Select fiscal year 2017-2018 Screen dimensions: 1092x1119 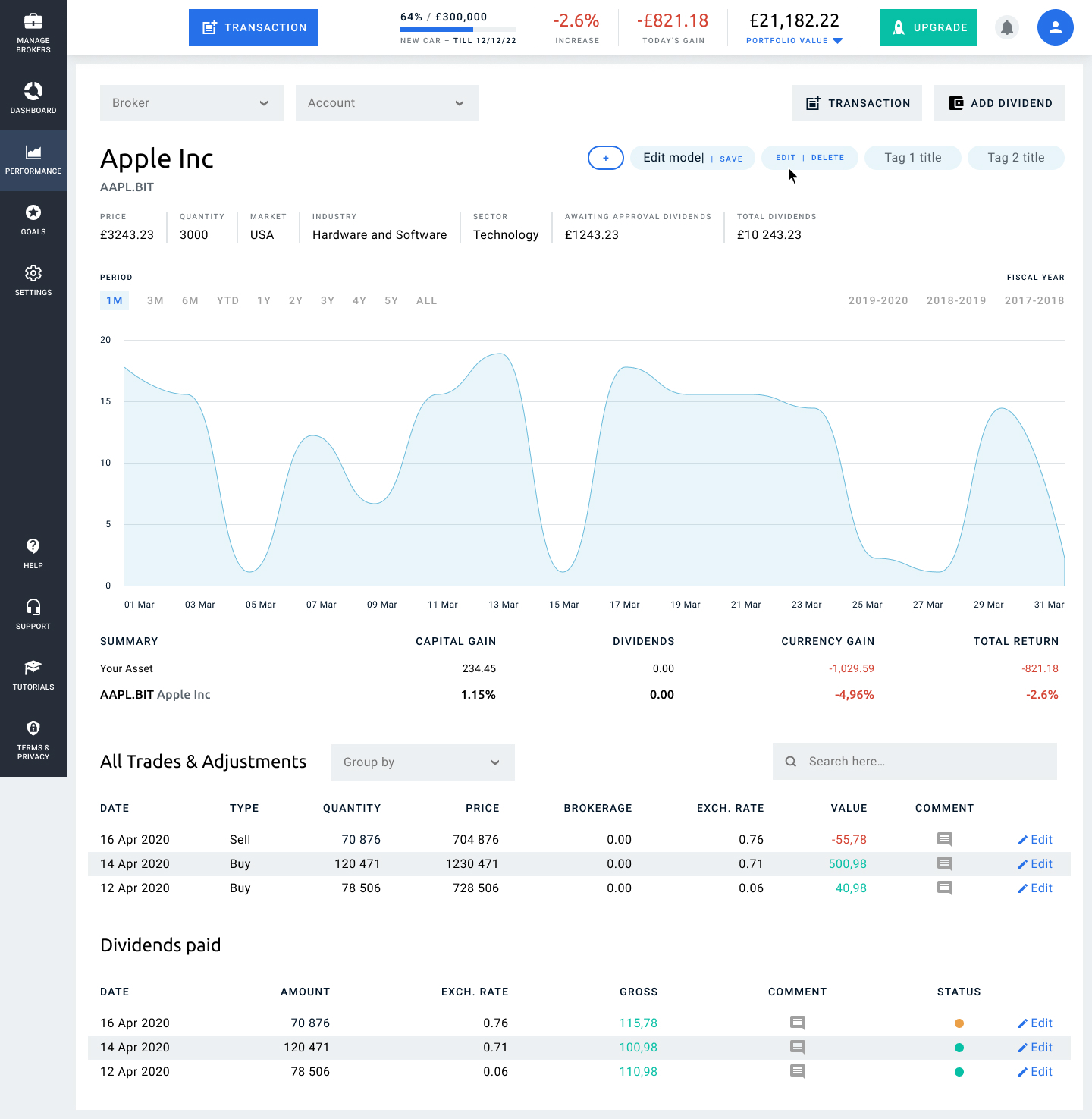(1034, 300)
